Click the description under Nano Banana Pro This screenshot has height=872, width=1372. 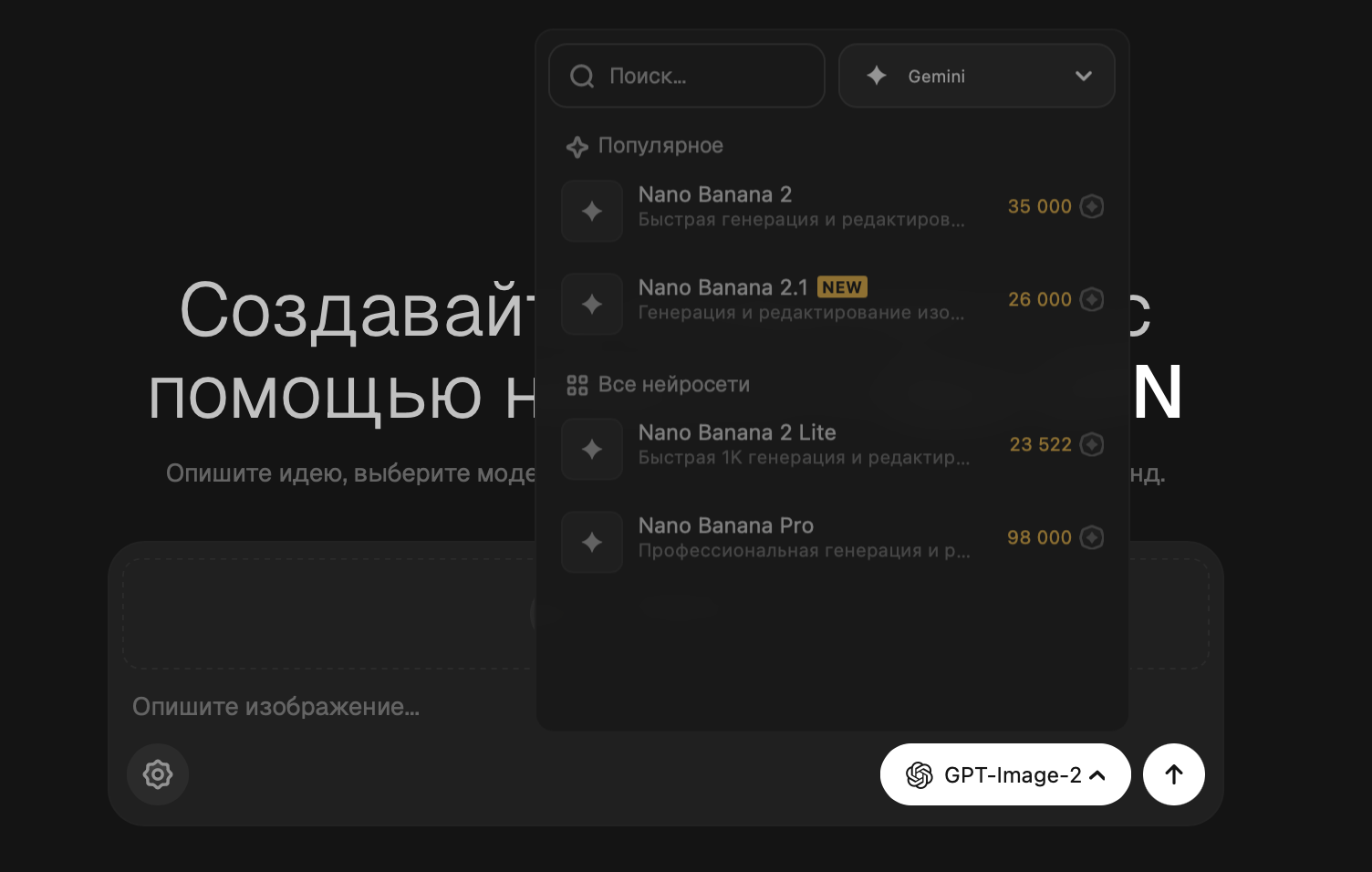pyautogui.click(x=805, y=551)
